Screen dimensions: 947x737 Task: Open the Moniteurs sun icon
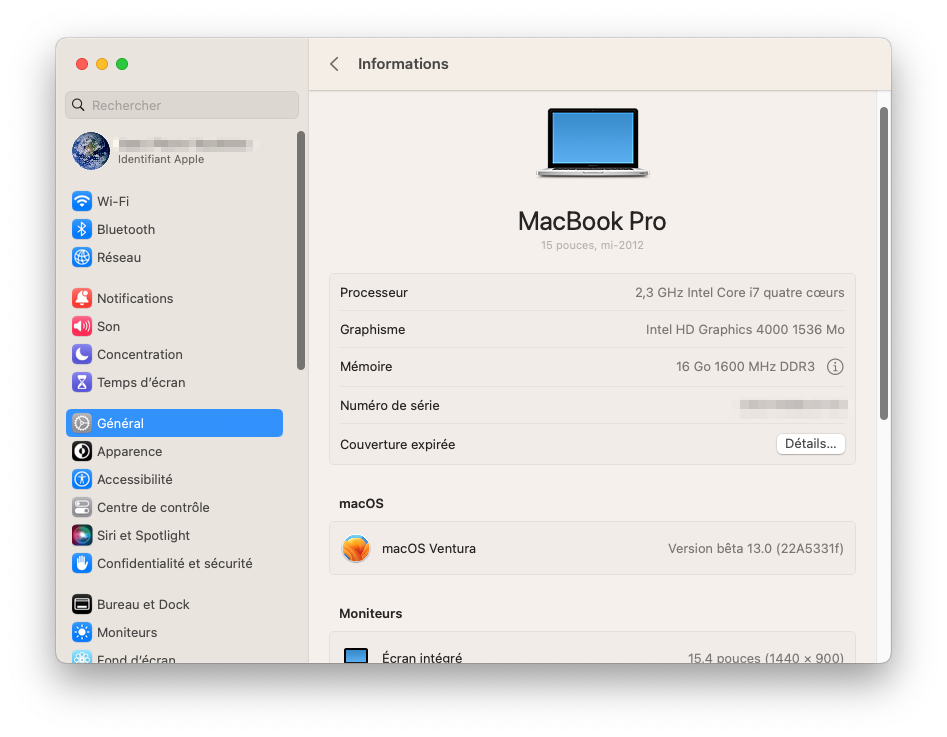[x=82, y=632]
